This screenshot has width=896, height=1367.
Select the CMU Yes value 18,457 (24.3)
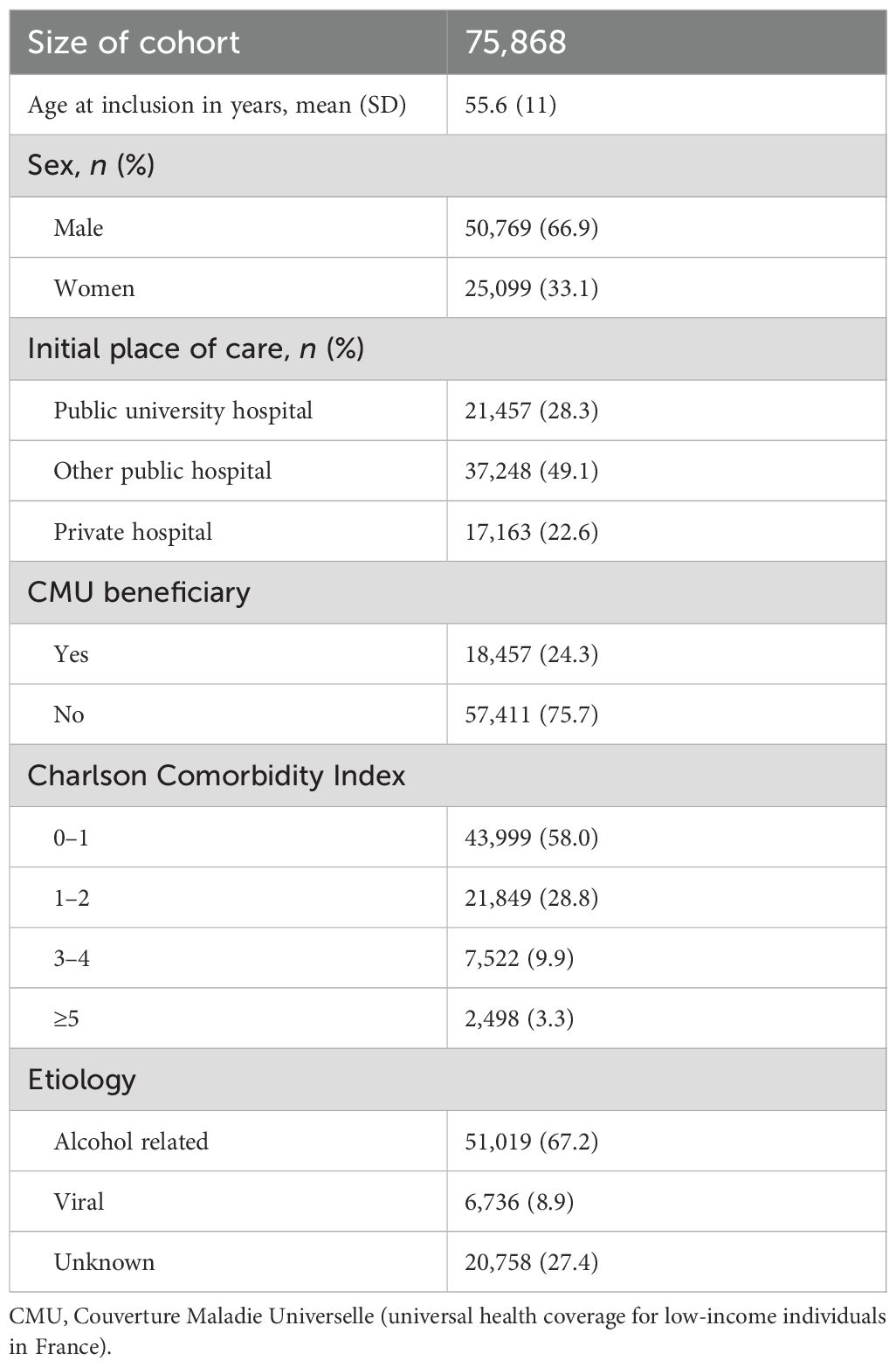click(x=531, y=654)
